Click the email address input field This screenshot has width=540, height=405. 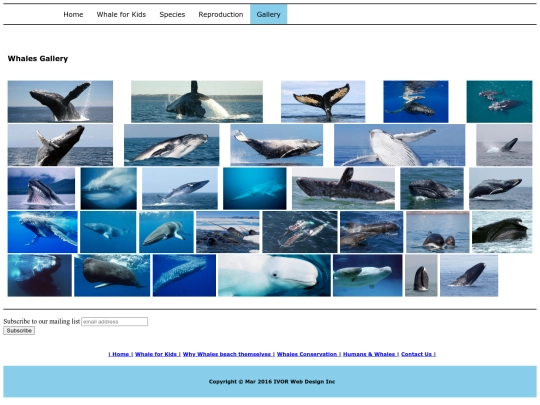[115, 322]
